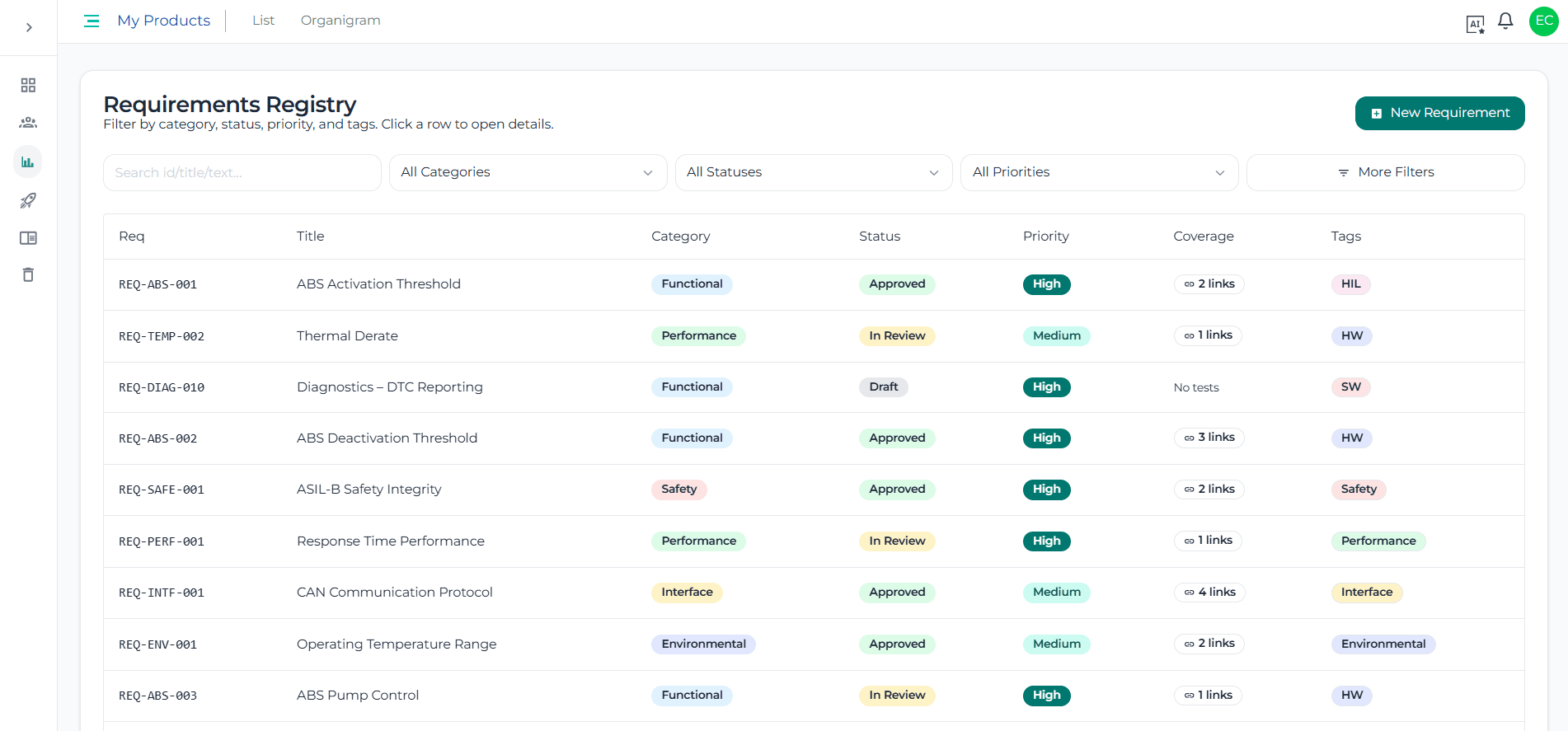
Task: Switch to the Organigram tab
Action: click(340, 21)
